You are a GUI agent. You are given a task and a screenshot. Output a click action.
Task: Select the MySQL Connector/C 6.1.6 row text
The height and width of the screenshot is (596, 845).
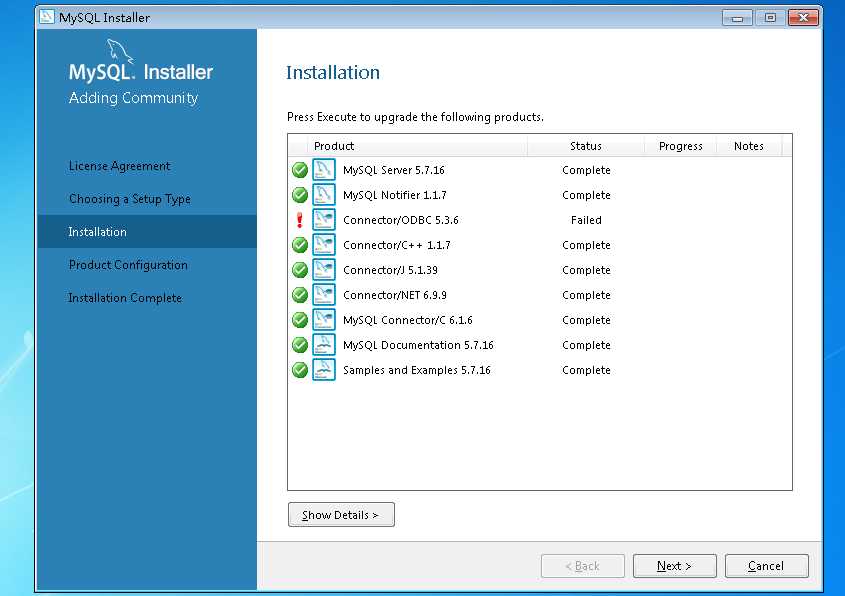tap(407, 320)
